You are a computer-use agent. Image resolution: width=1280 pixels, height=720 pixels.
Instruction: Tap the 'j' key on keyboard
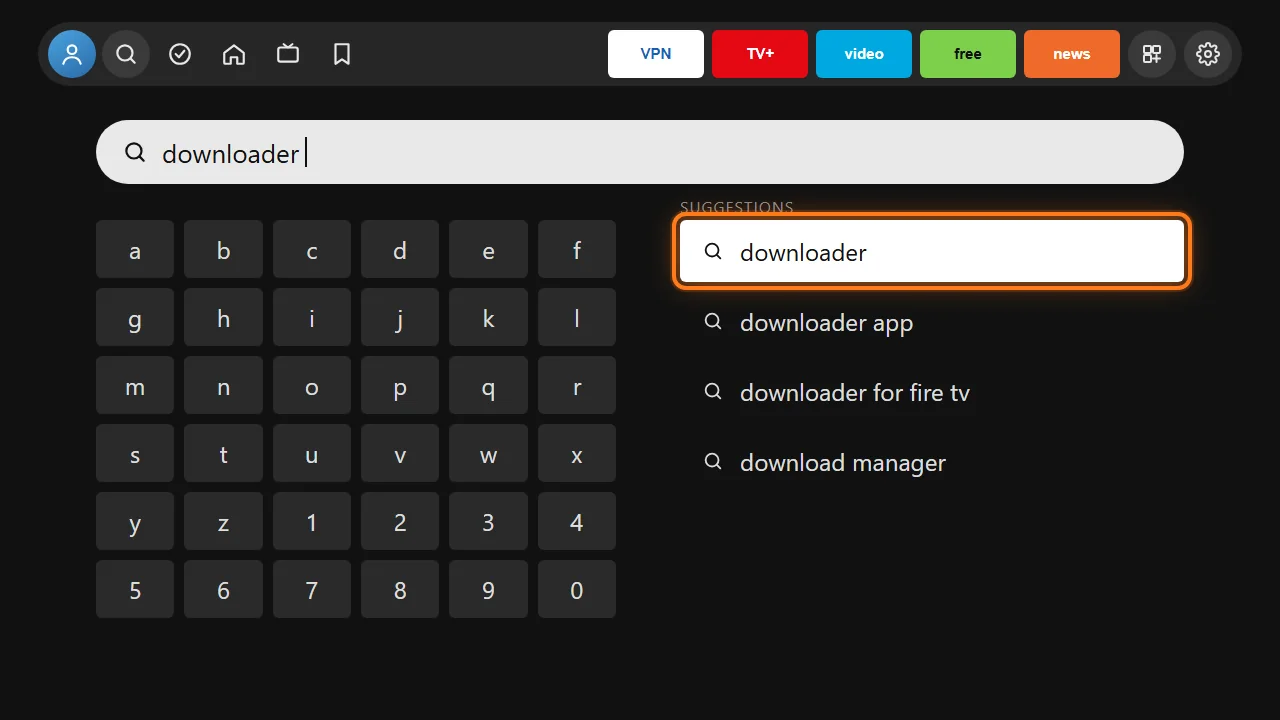pyautogui.click(x=400, y=317)
